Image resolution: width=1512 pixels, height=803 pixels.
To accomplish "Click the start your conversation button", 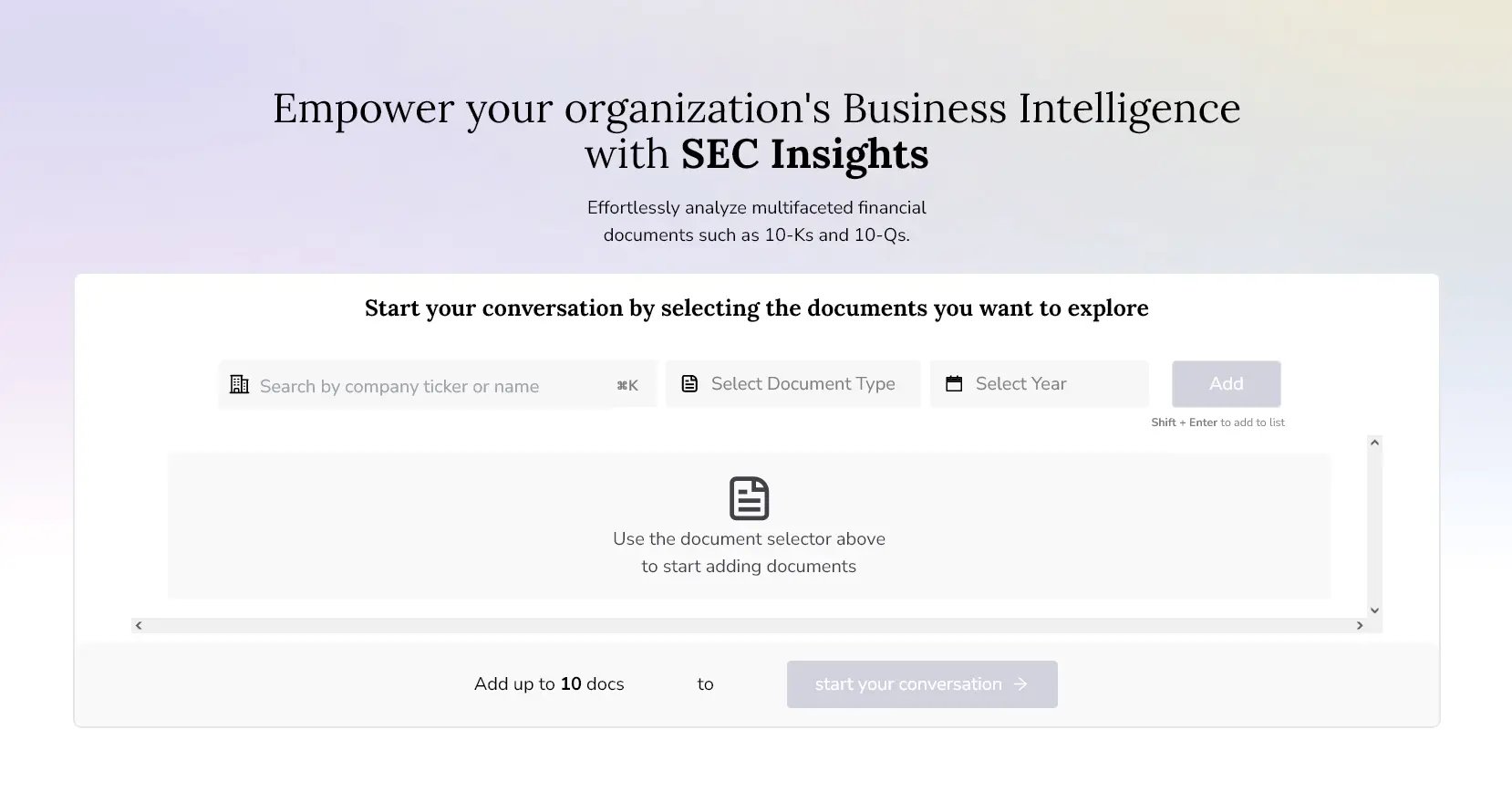I will point(921,684).
